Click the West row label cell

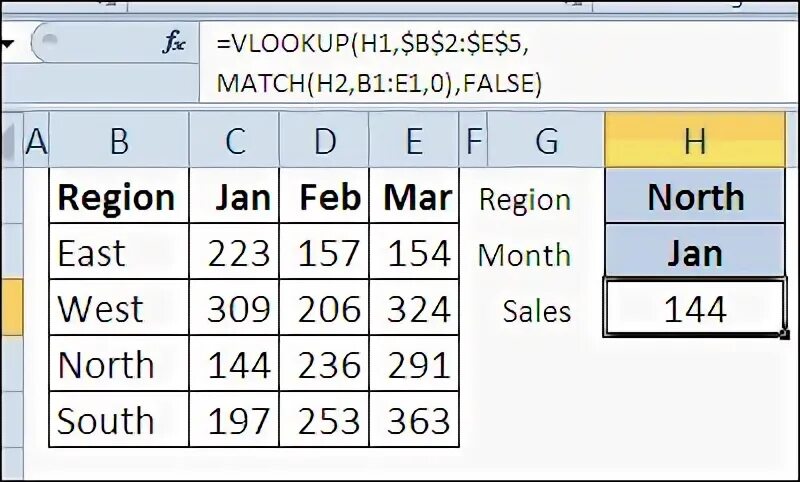click(119, 308)
